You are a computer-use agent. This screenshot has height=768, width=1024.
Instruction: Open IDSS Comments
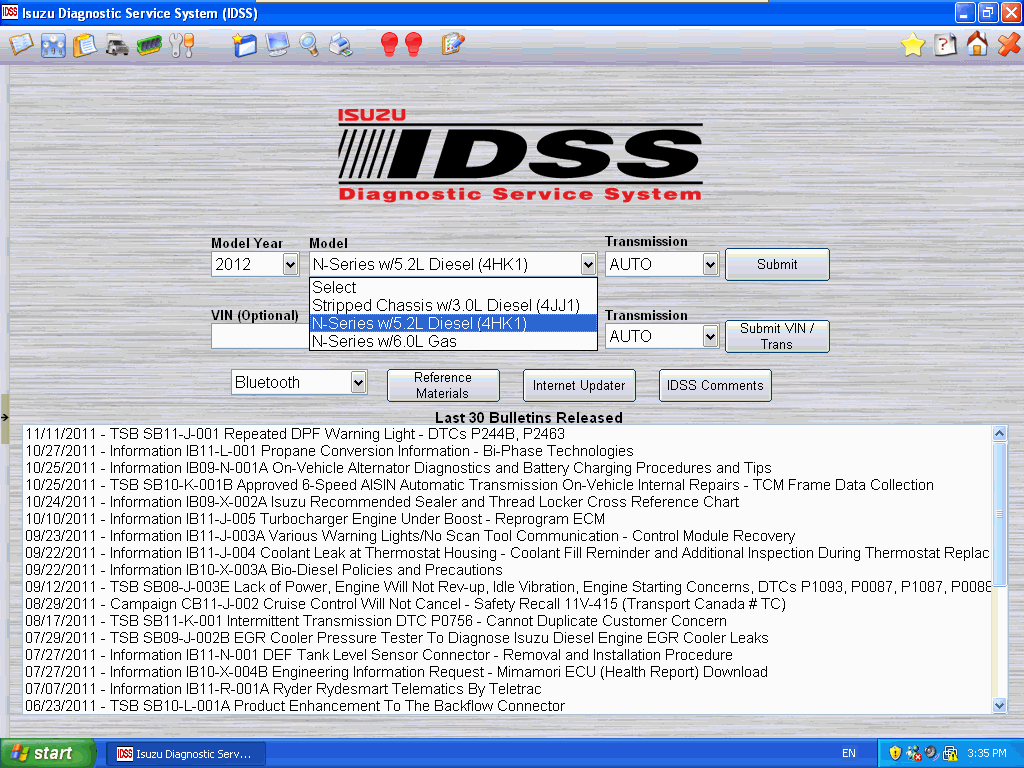point(715,385)
